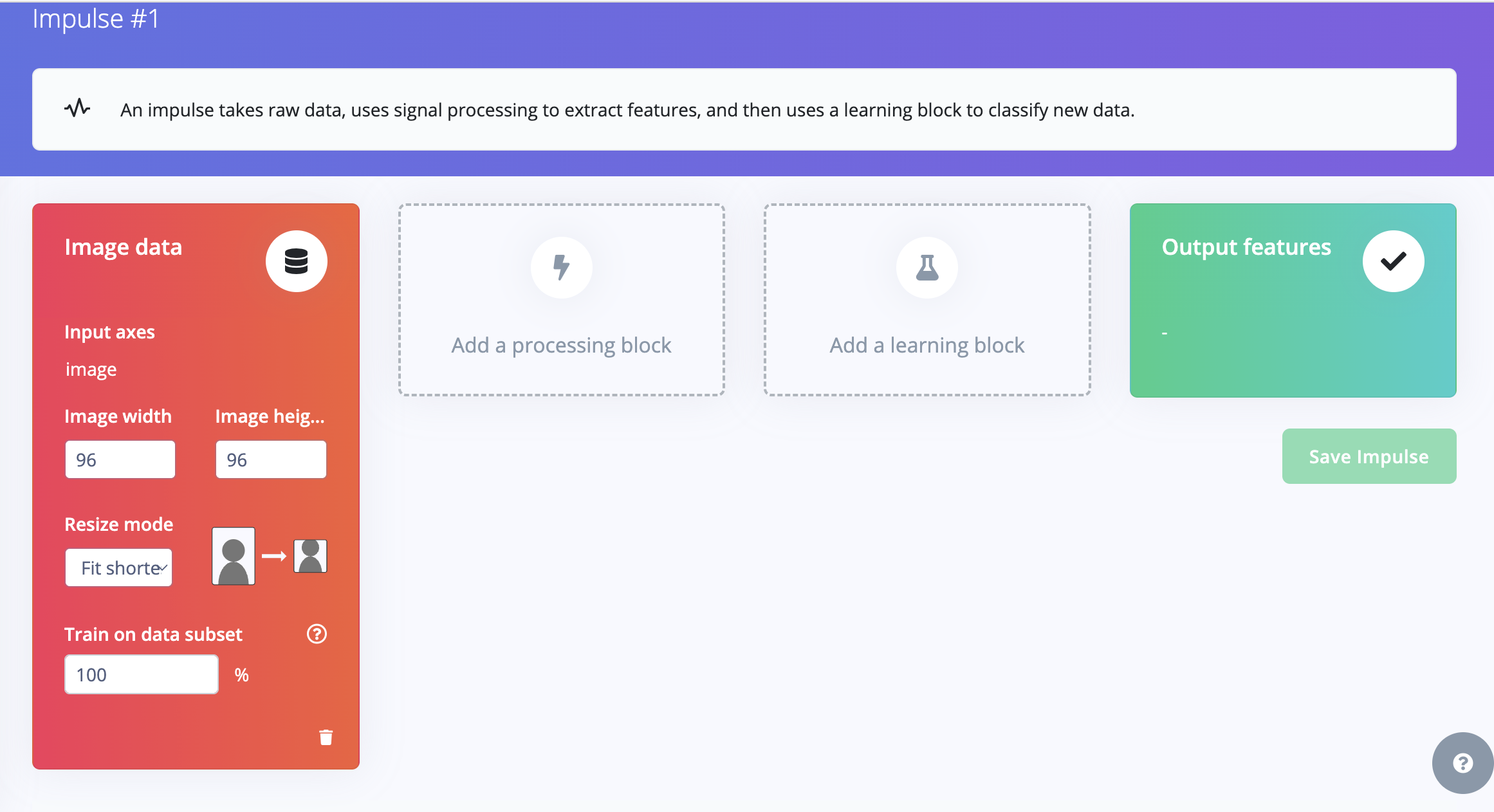Delete the Image data block with trash icon

(326, 737)
